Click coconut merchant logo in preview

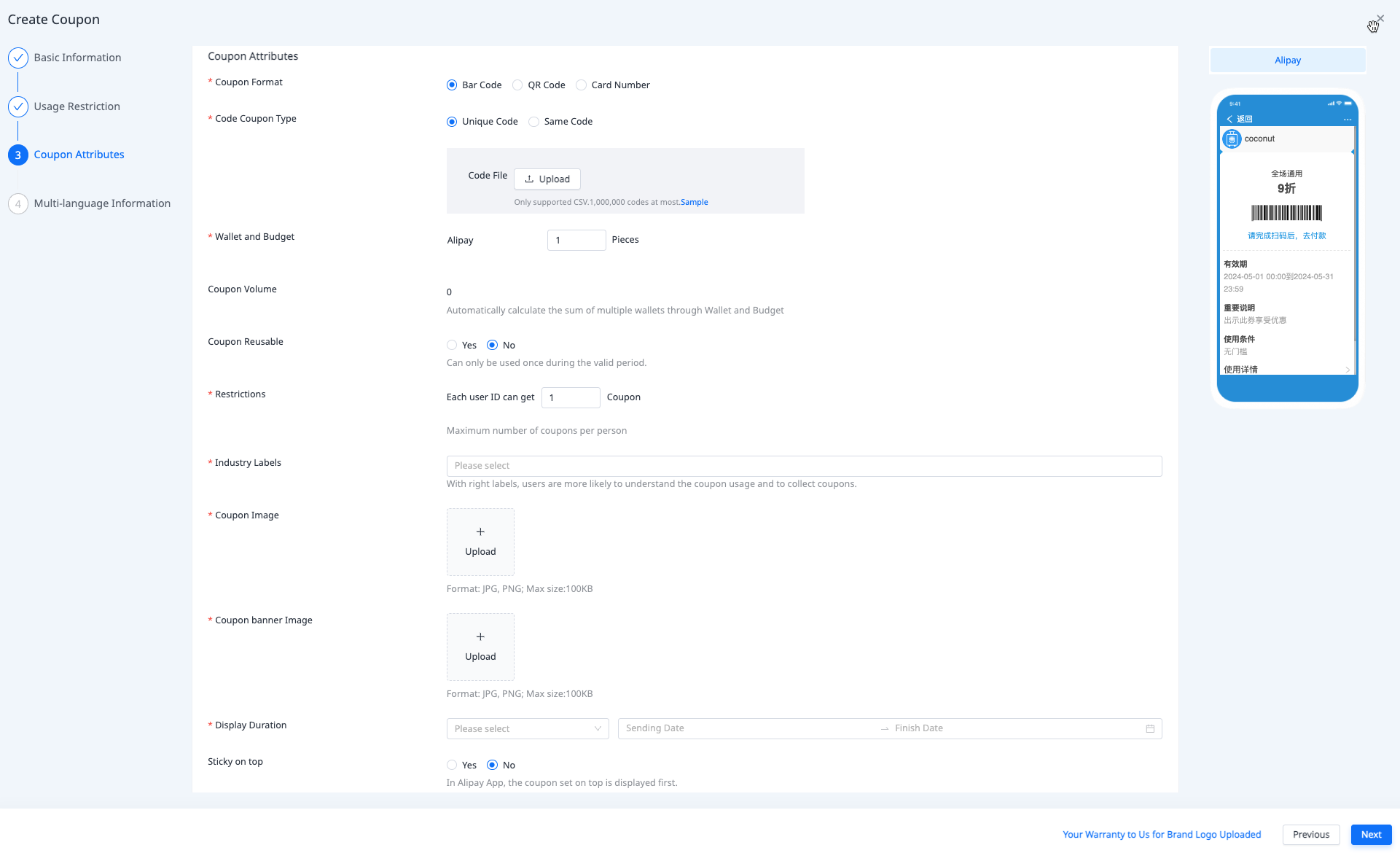(1232, 139)
